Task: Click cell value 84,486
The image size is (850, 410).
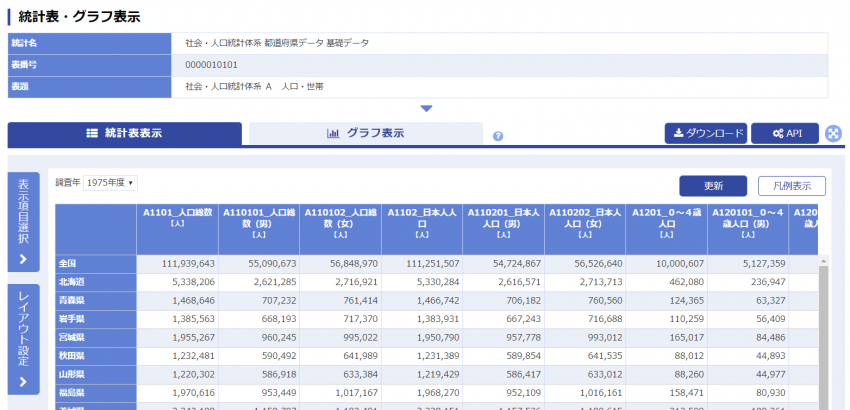Action: 770,338
